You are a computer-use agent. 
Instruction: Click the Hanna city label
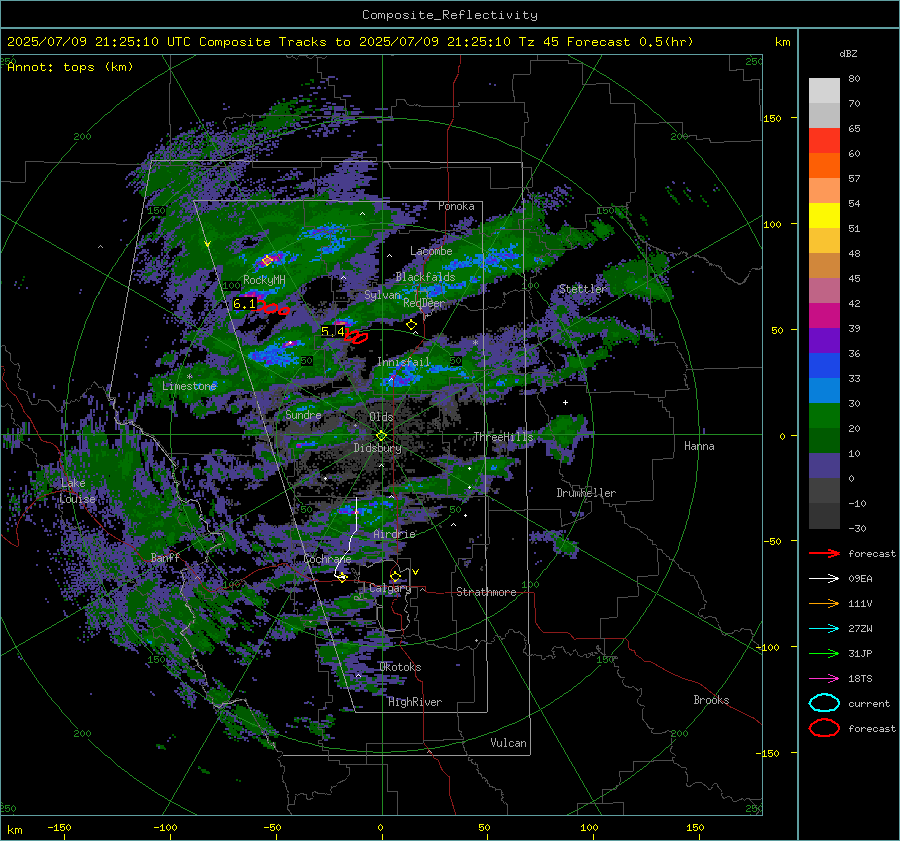699,446
